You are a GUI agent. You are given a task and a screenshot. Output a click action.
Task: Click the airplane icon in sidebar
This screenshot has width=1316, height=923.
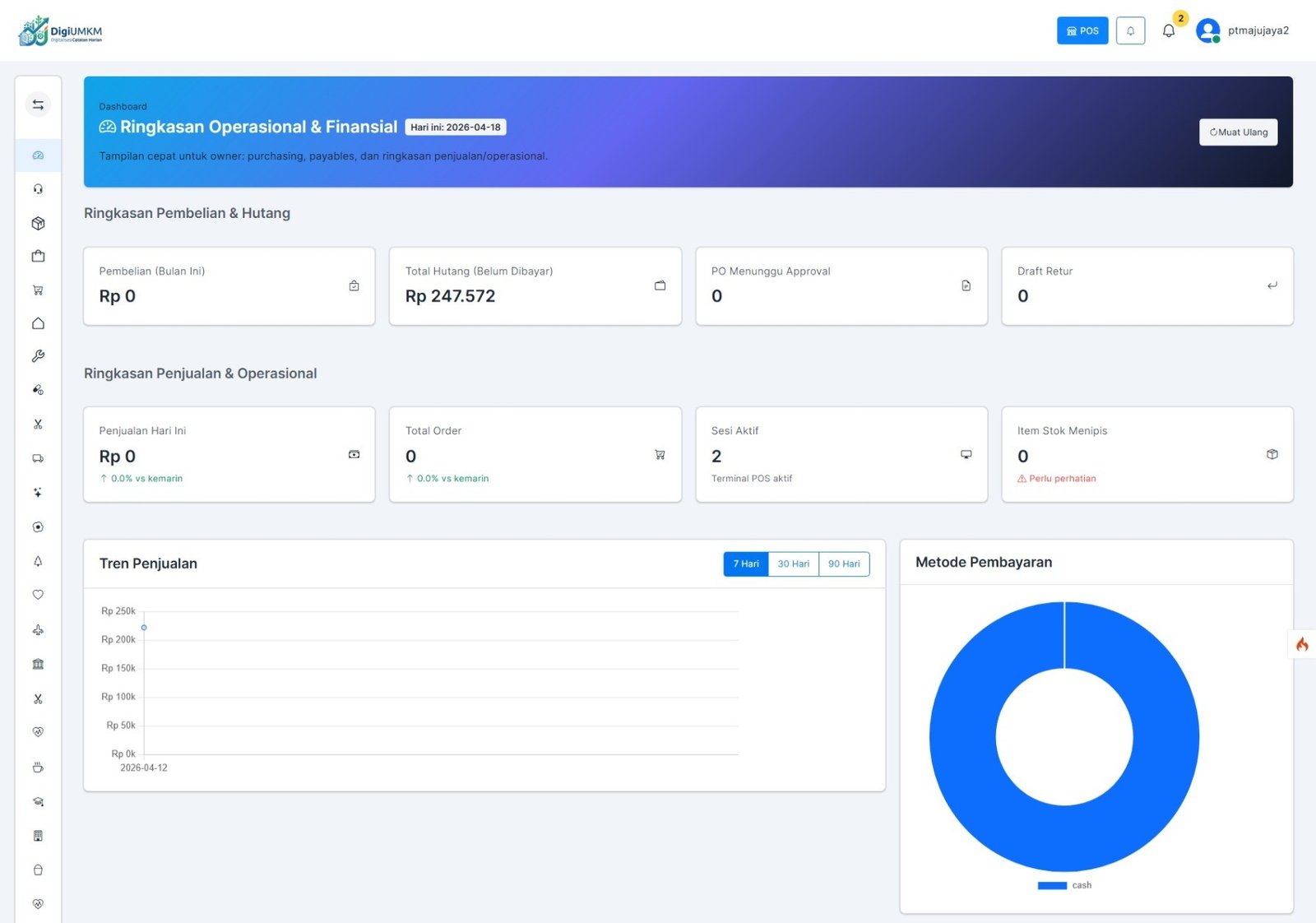tap(38, 630)
